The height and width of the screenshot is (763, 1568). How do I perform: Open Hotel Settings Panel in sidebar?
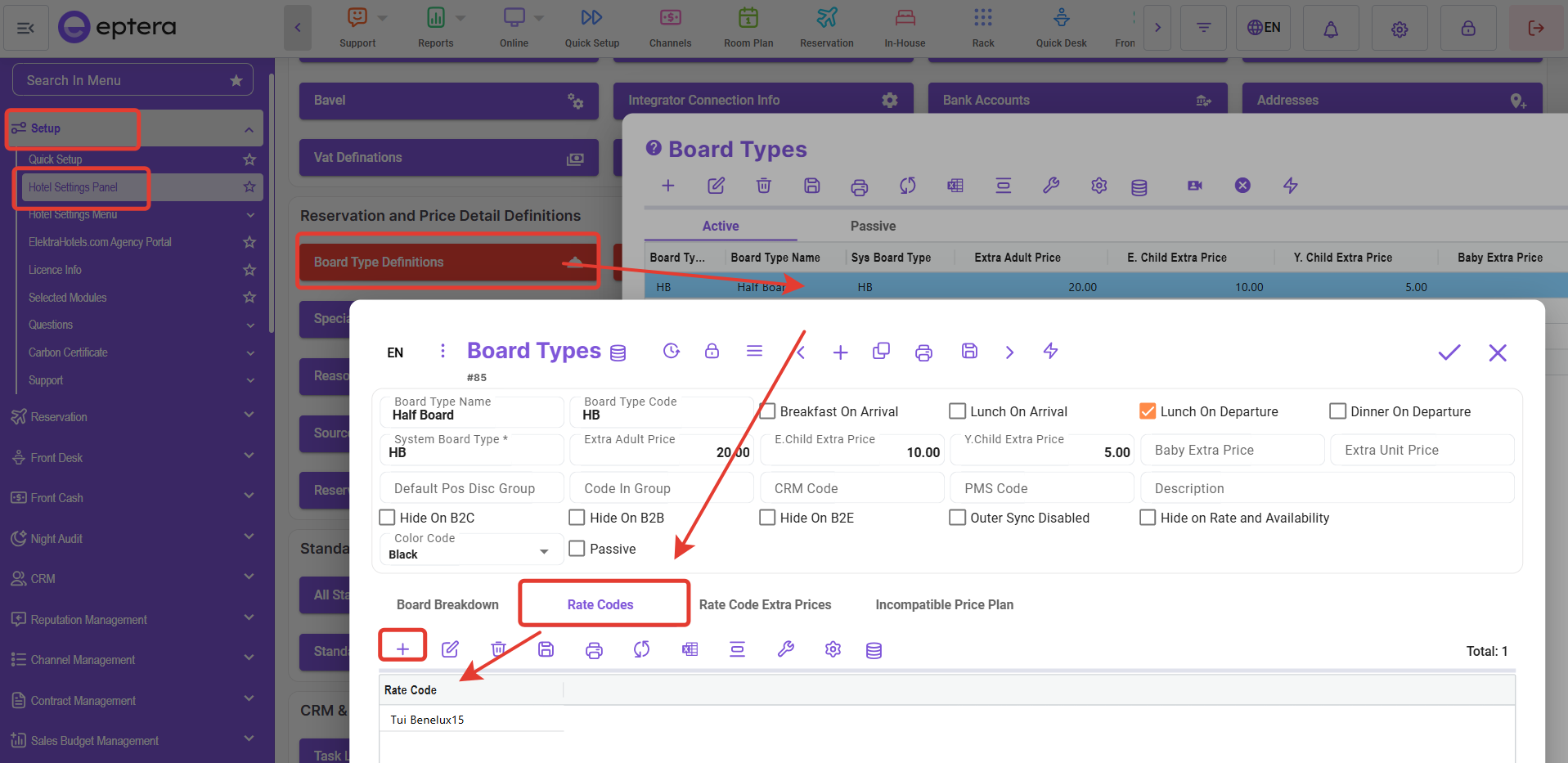point(74,187)
